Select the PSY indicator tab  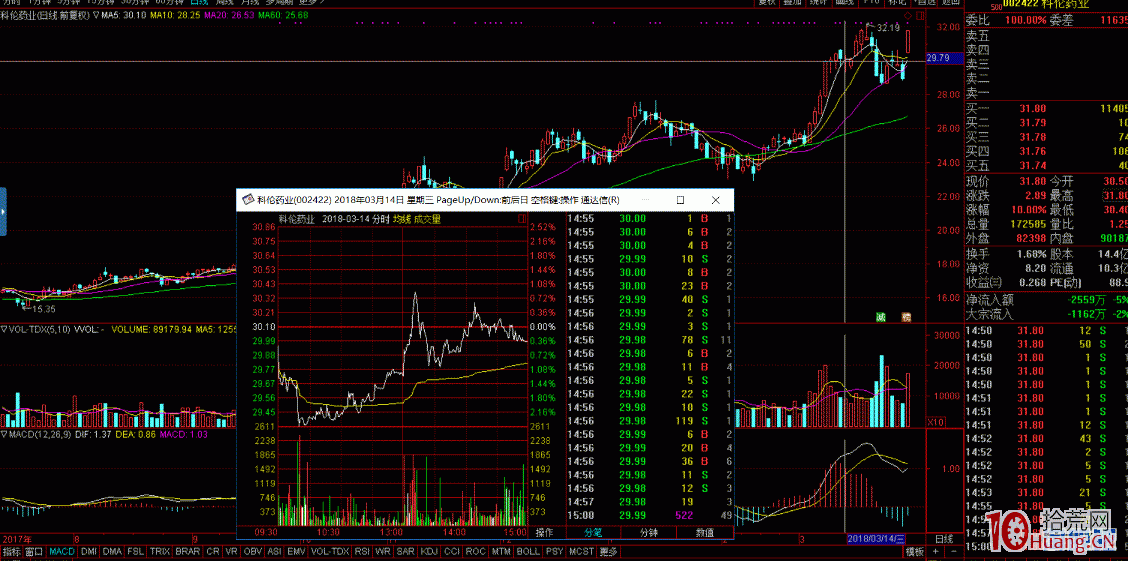click(554, 552)
